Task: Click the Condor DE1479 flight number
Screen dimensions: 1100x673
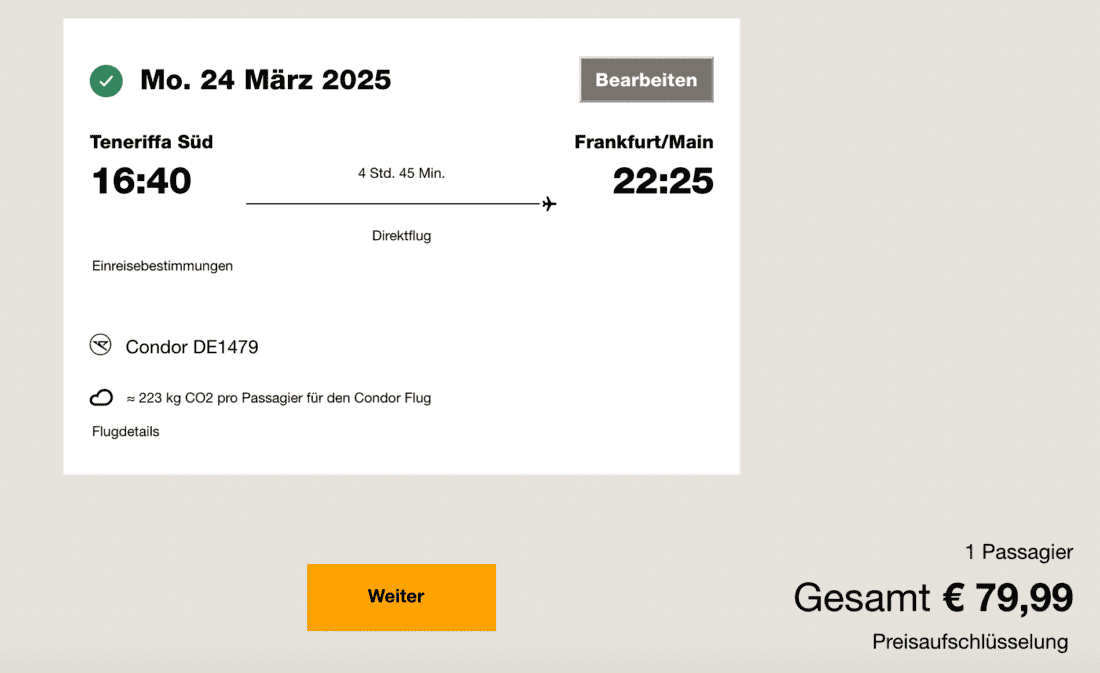Action: pos(192,347)
